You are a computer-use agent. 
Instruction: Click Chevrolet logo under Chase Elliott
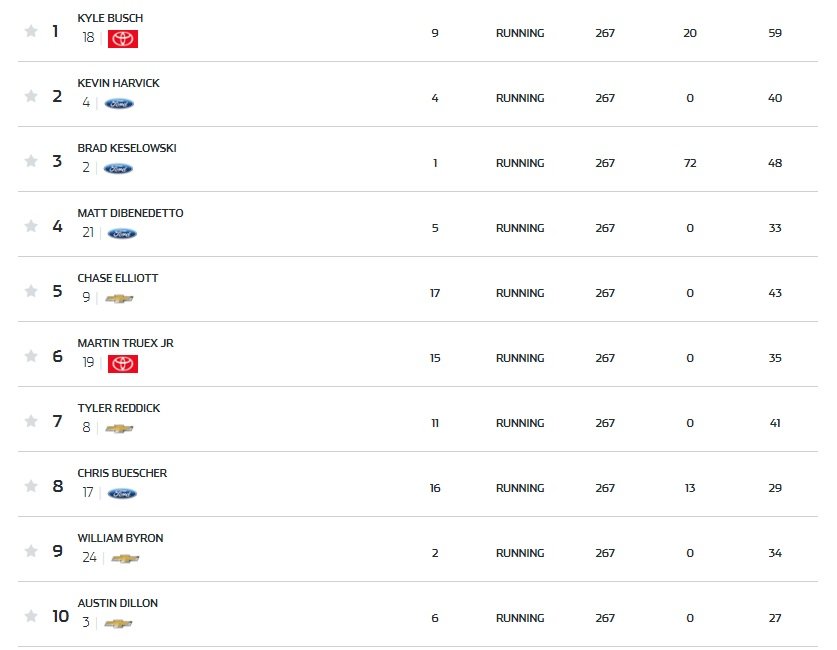119,299
